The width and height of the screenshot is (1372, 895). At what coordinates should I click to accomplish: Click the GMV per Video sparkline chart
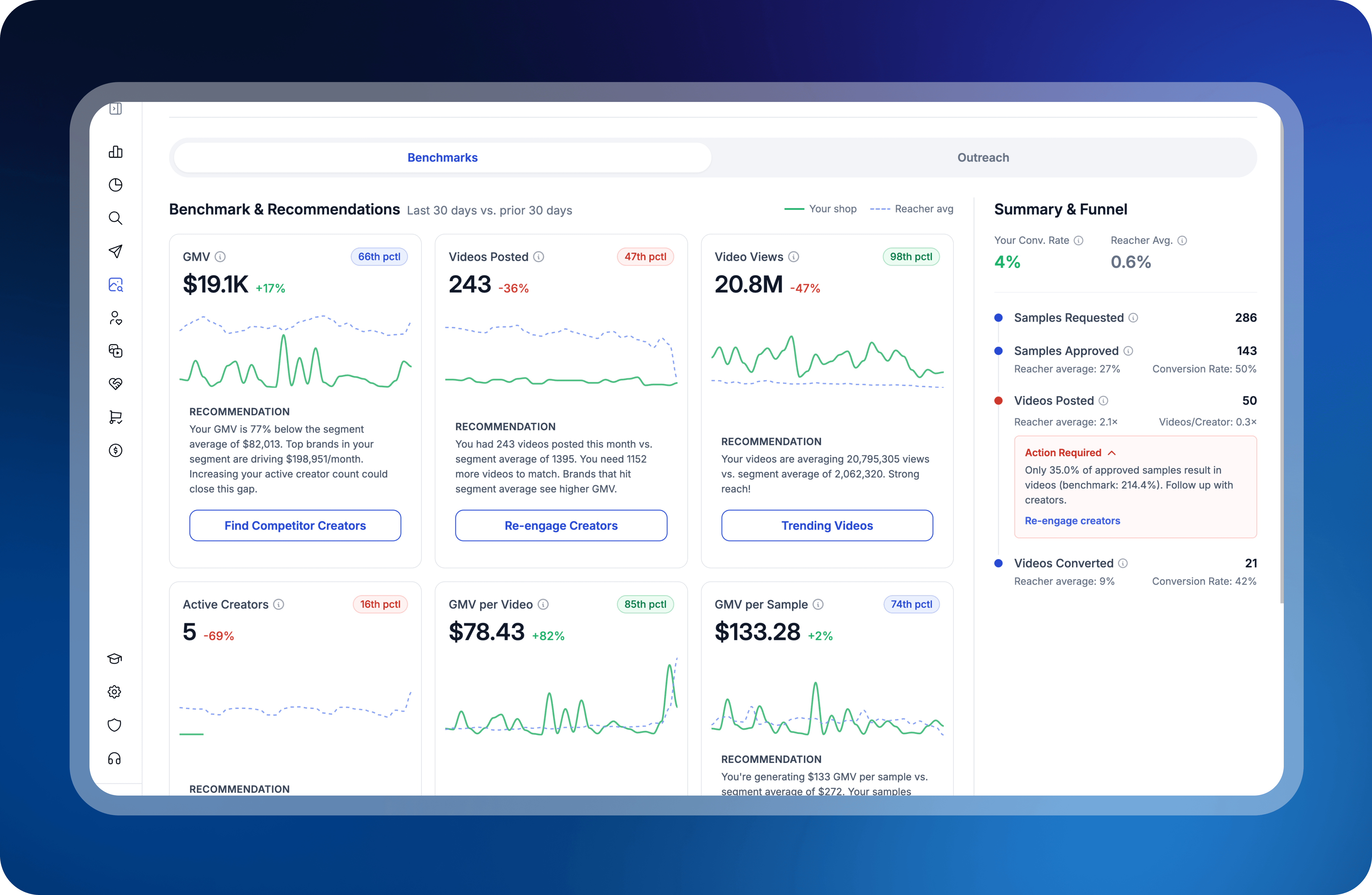[561, 697]
